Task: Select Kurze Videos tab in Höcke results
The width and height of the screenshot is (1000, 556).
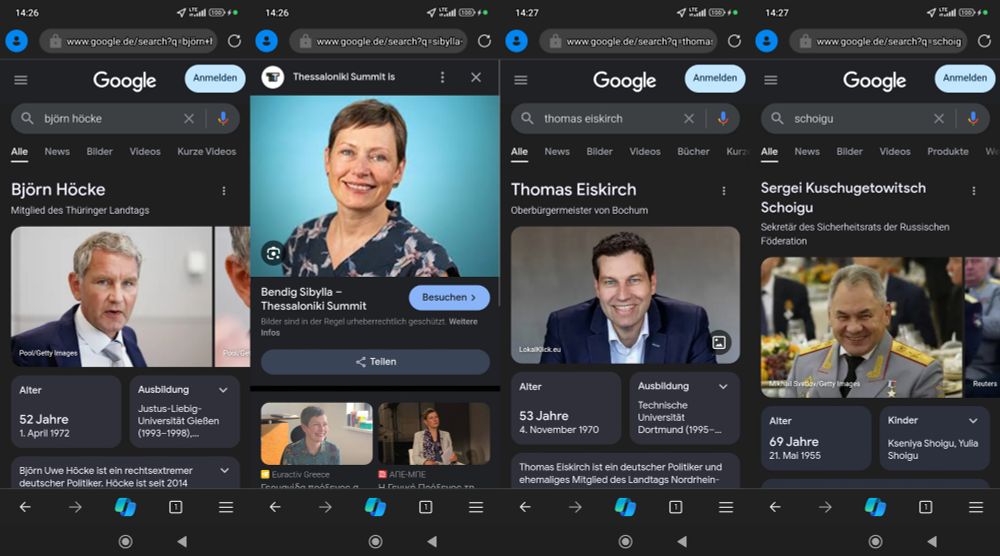Action: point(207,152)
